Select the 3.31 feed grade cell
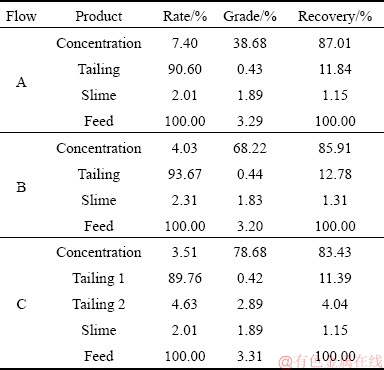384x370 pixels. pos(250,356)
